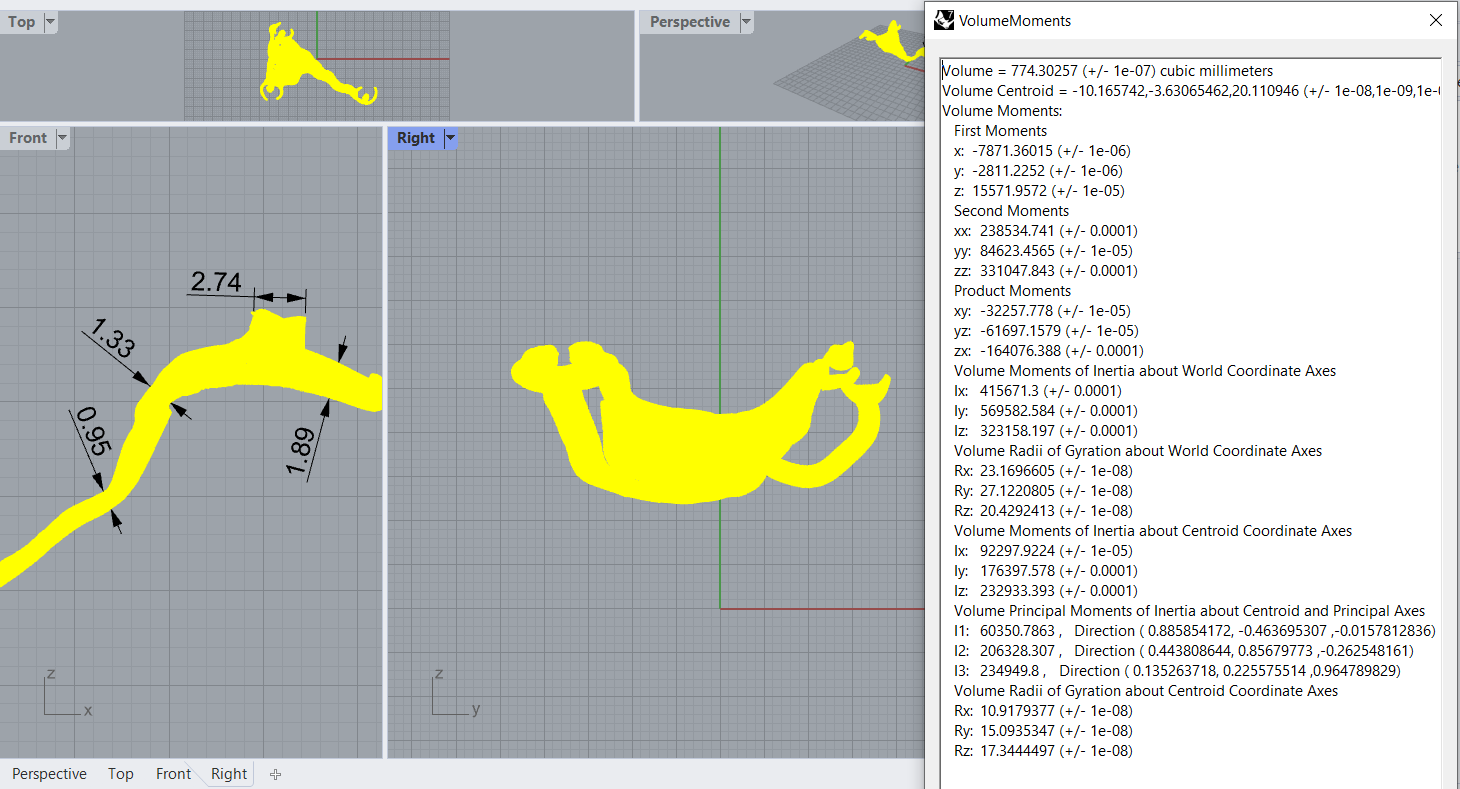Click the plus icon to add viewport tab
The width and height of the screenshot is (1460, 789).
click(x=276, y=774)
